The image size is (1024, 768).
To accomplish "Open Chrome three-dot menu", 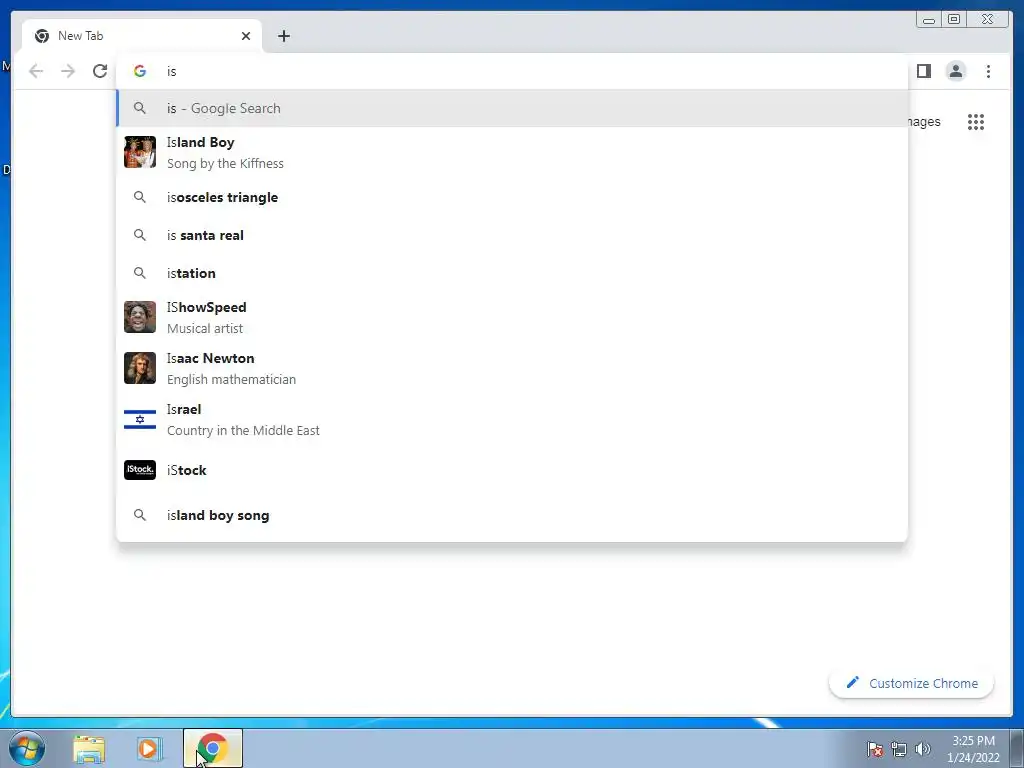I will coord(988,71).
